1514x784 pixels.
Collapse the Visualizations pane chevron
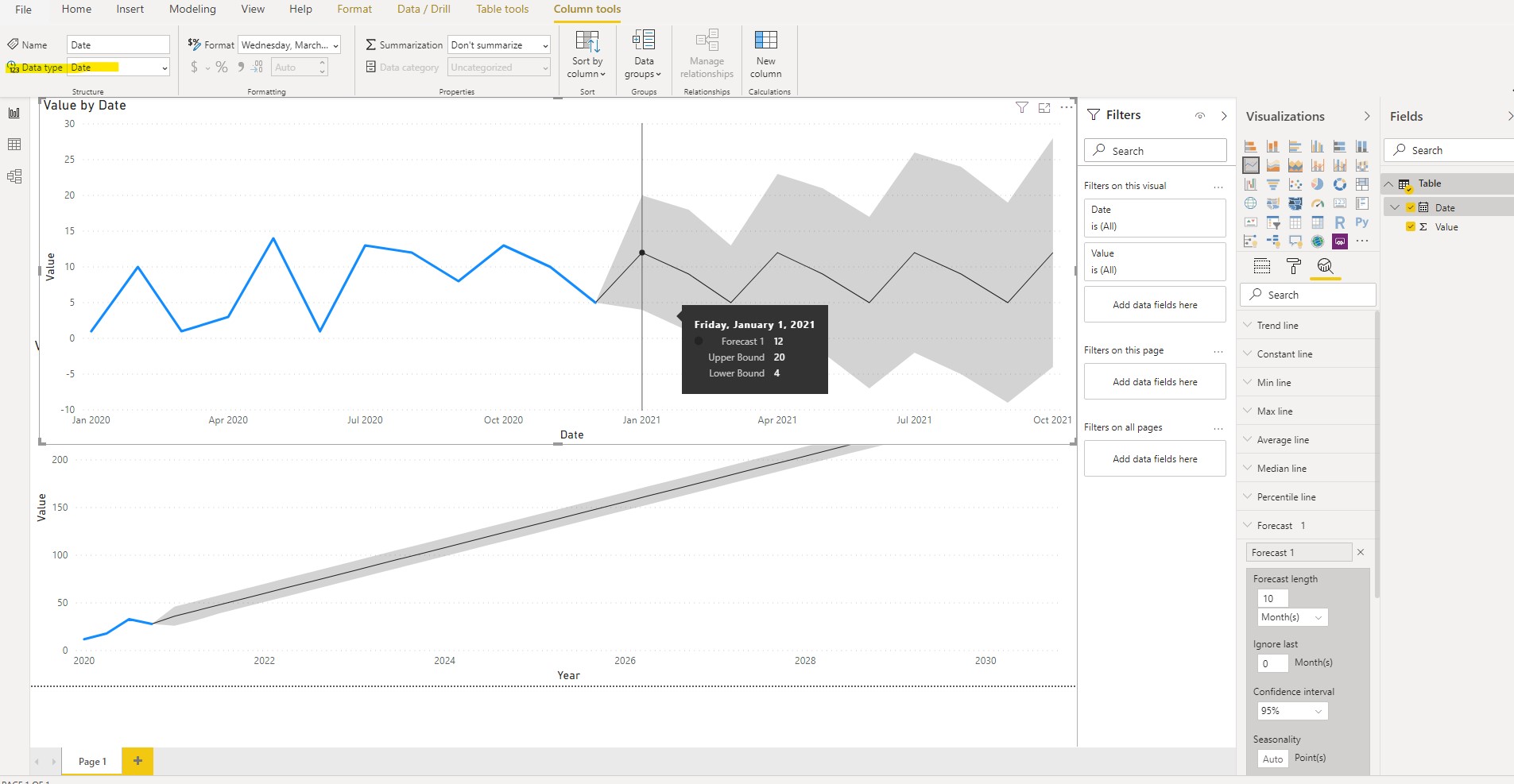point(1367,117)
